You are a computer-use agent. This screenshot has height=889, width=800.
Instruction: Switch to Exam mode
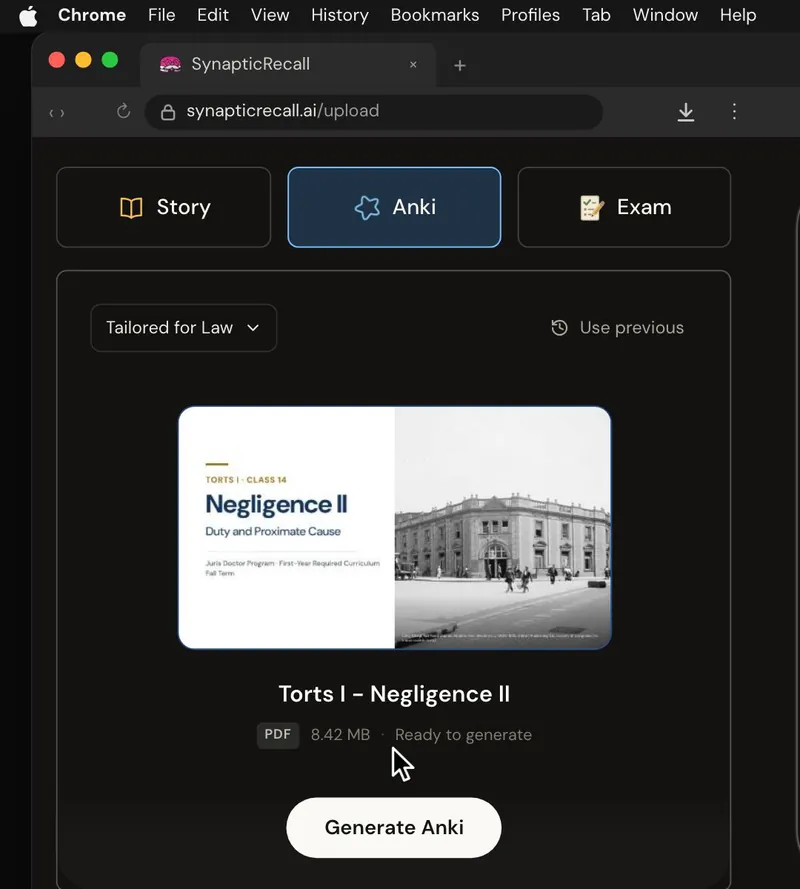[624, 207]
